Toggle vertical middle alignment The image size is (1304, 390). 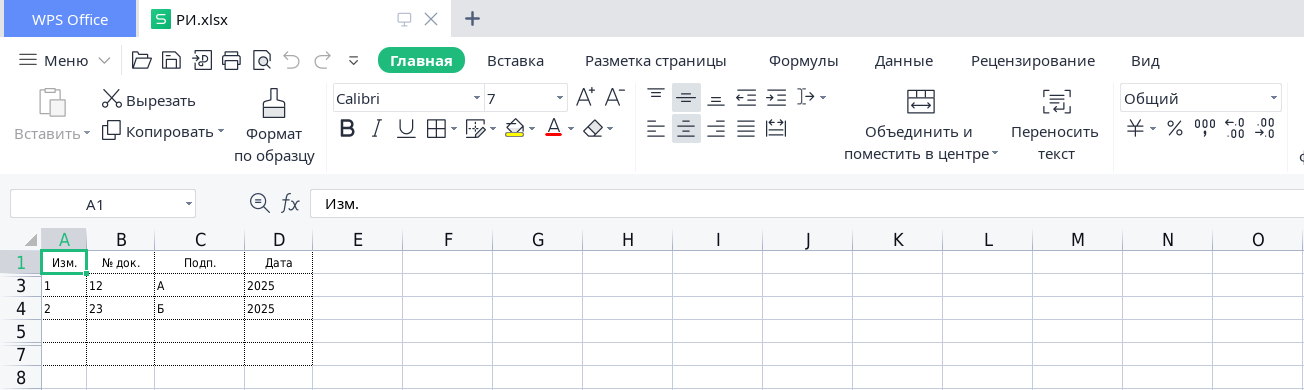point(686,98)
